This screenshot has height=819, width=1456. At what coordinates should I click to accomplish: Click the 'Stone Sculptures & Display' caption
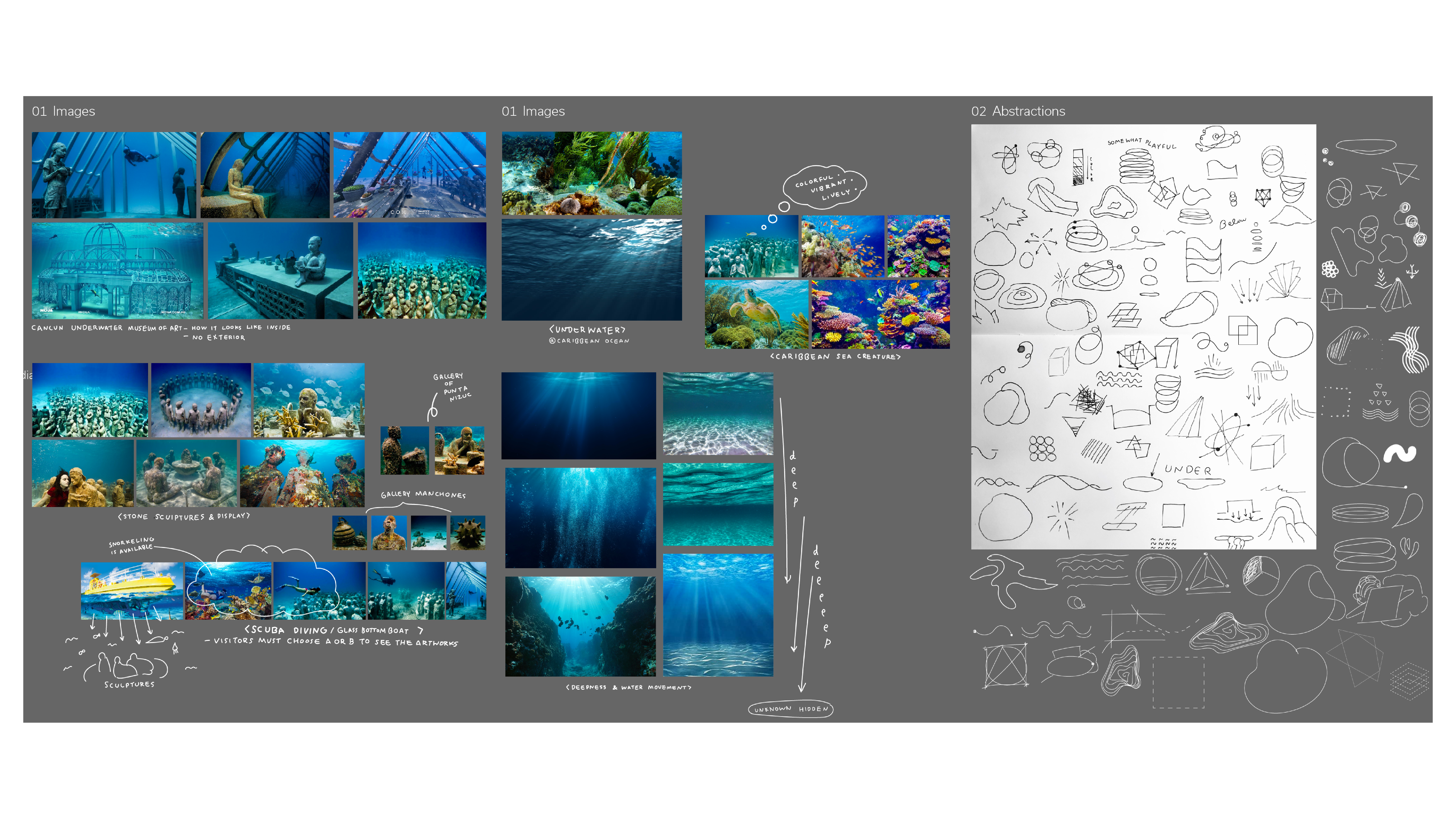183,517
